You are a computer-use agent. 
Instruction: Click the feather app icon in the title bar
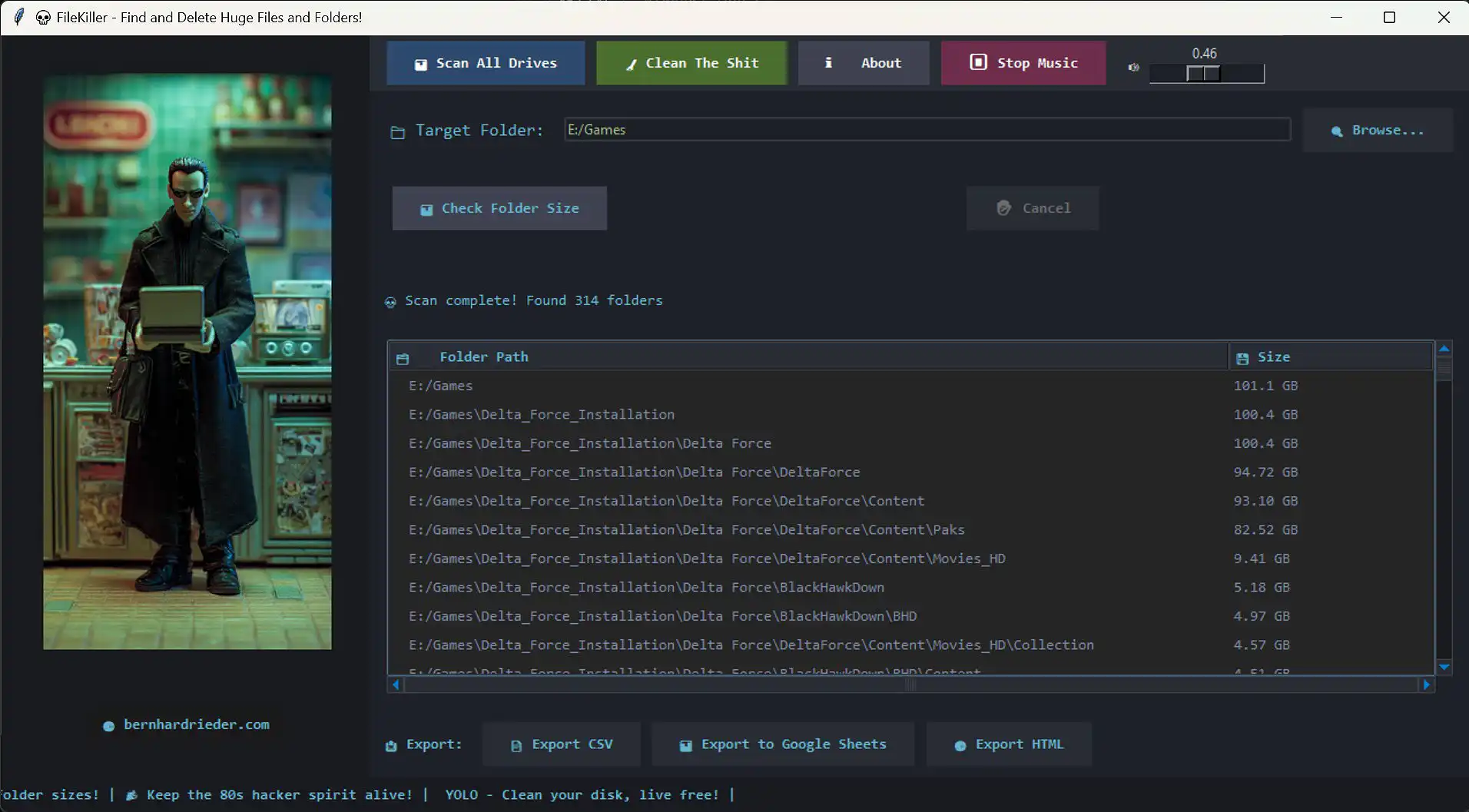(19, 17)
